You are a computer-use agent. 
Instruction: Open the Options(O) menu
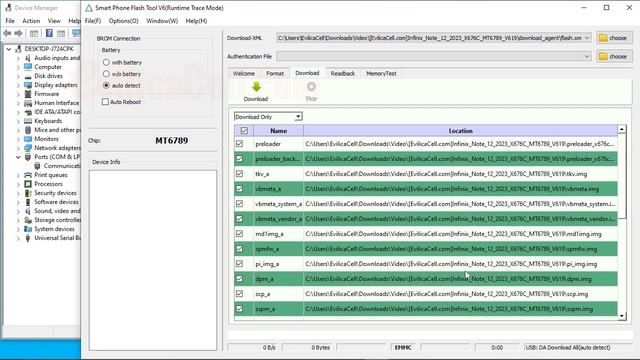pyautogui.click(x=123, y=21)
